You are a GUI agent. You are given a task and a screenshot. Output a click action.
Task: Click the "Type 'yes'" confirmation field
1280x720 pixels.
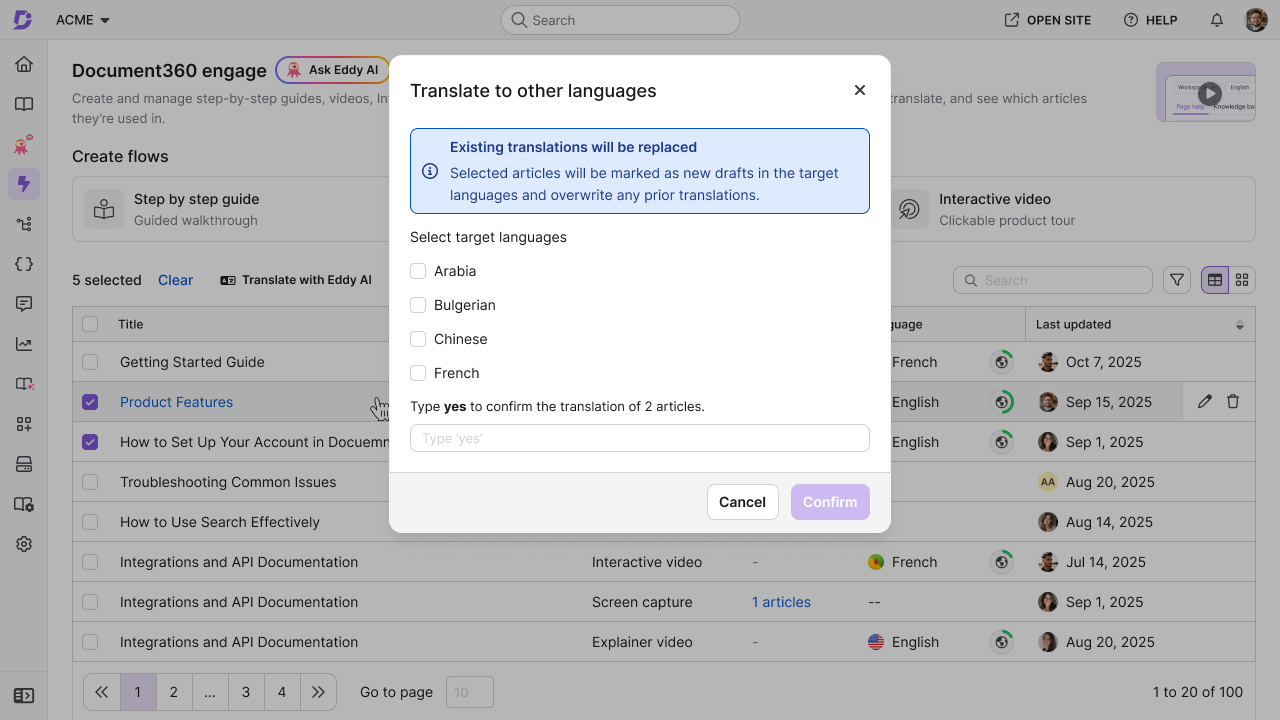pyautogui.click(x=640, y=438)
